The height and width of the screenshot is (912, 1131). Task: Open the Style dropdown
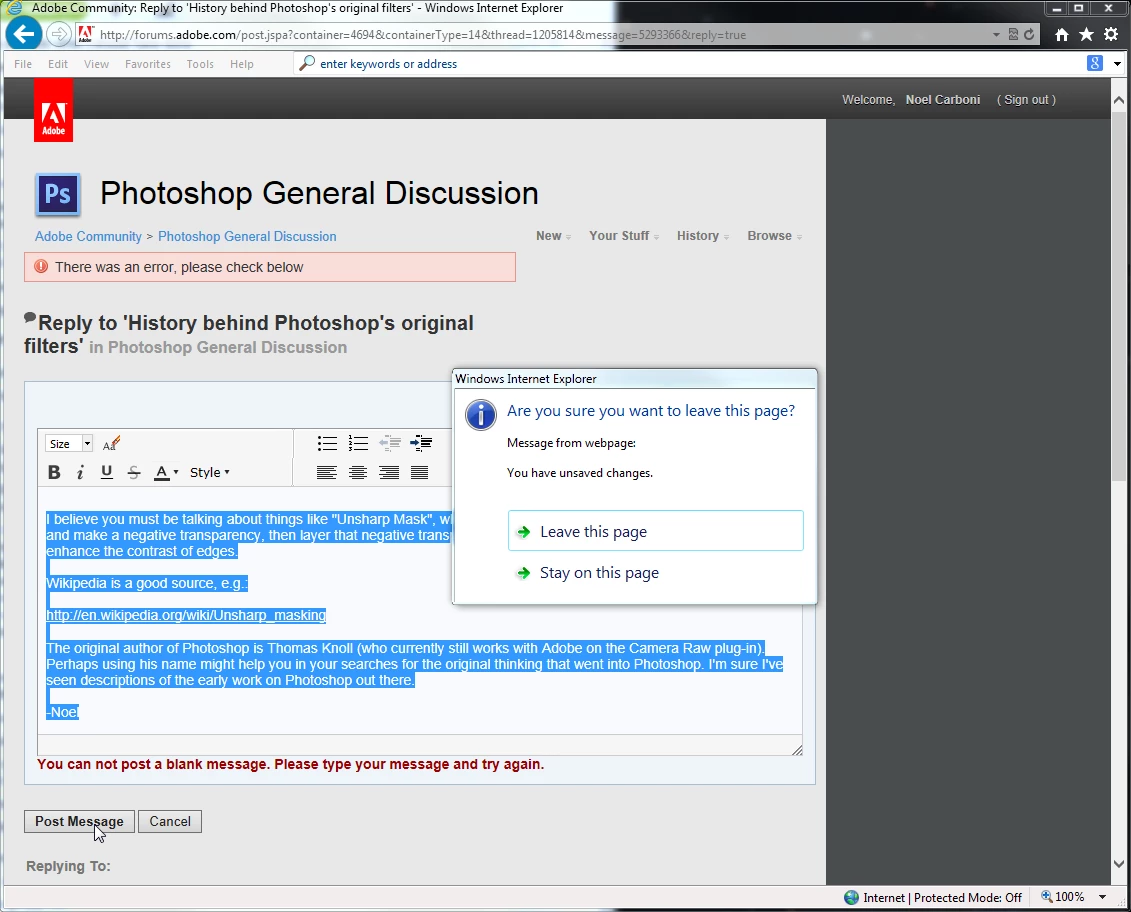(209, 473)
